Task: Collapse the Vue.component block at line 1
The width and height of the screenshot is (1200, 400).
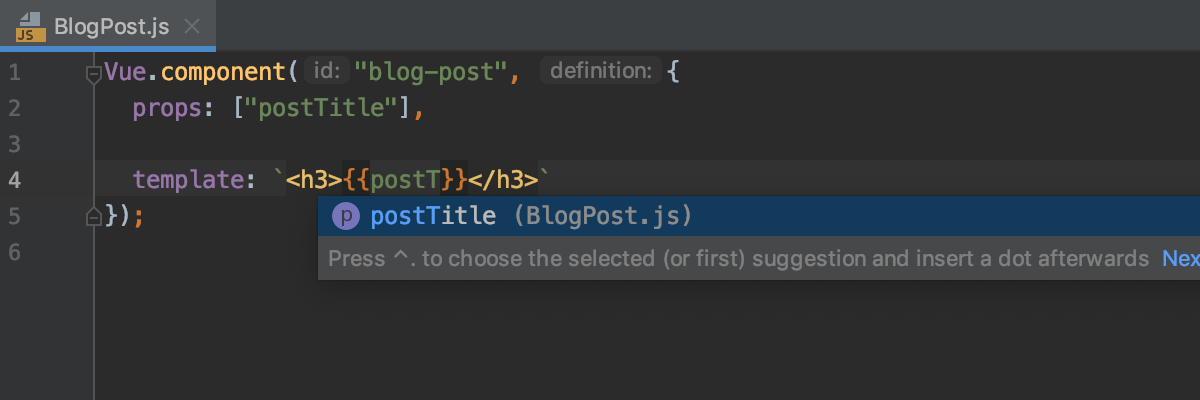Action: (94, 72)
